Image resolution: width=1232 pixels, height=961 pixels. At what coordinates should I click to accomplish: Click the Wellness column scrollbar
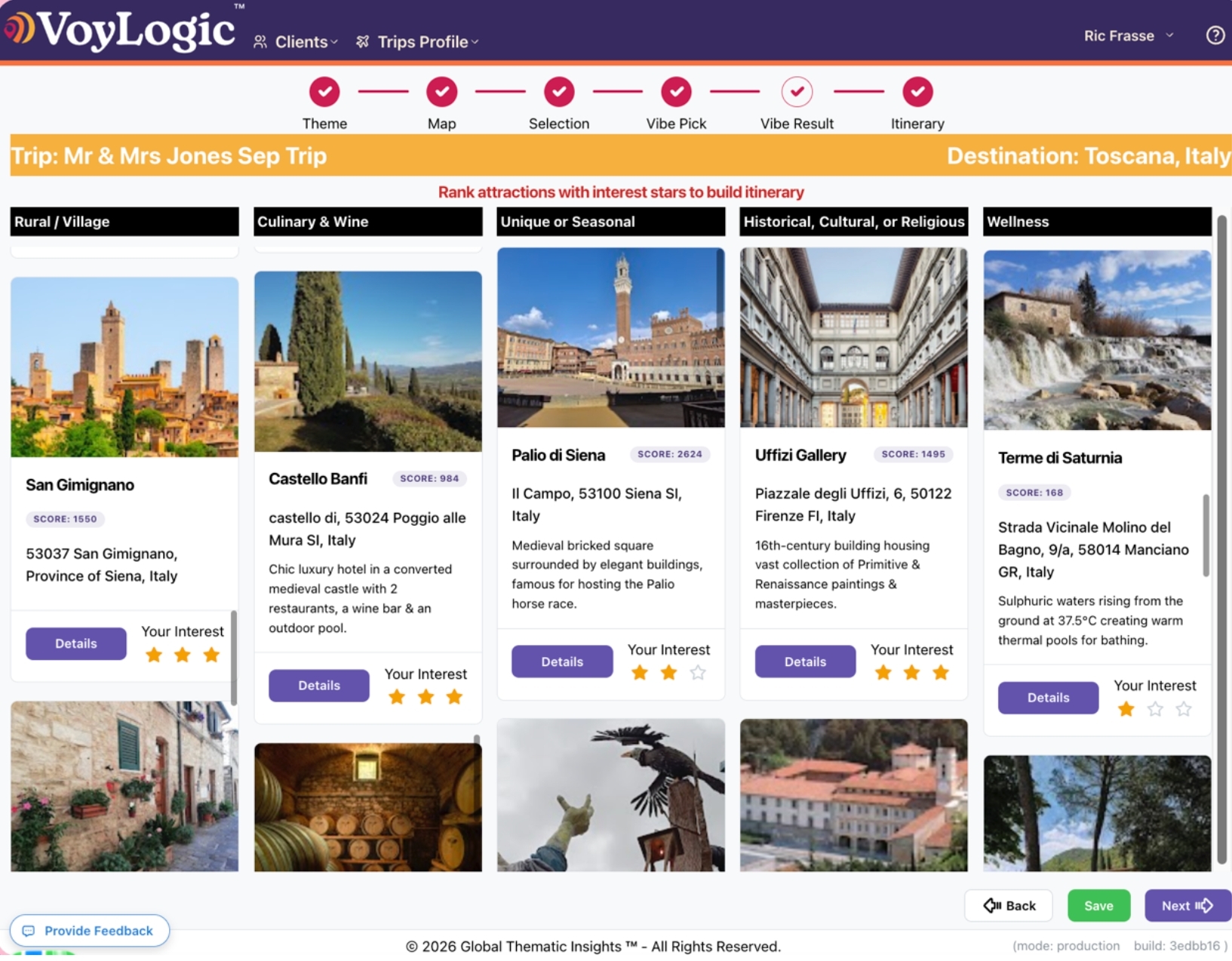pyautogui.click(x=1206, y=536)
